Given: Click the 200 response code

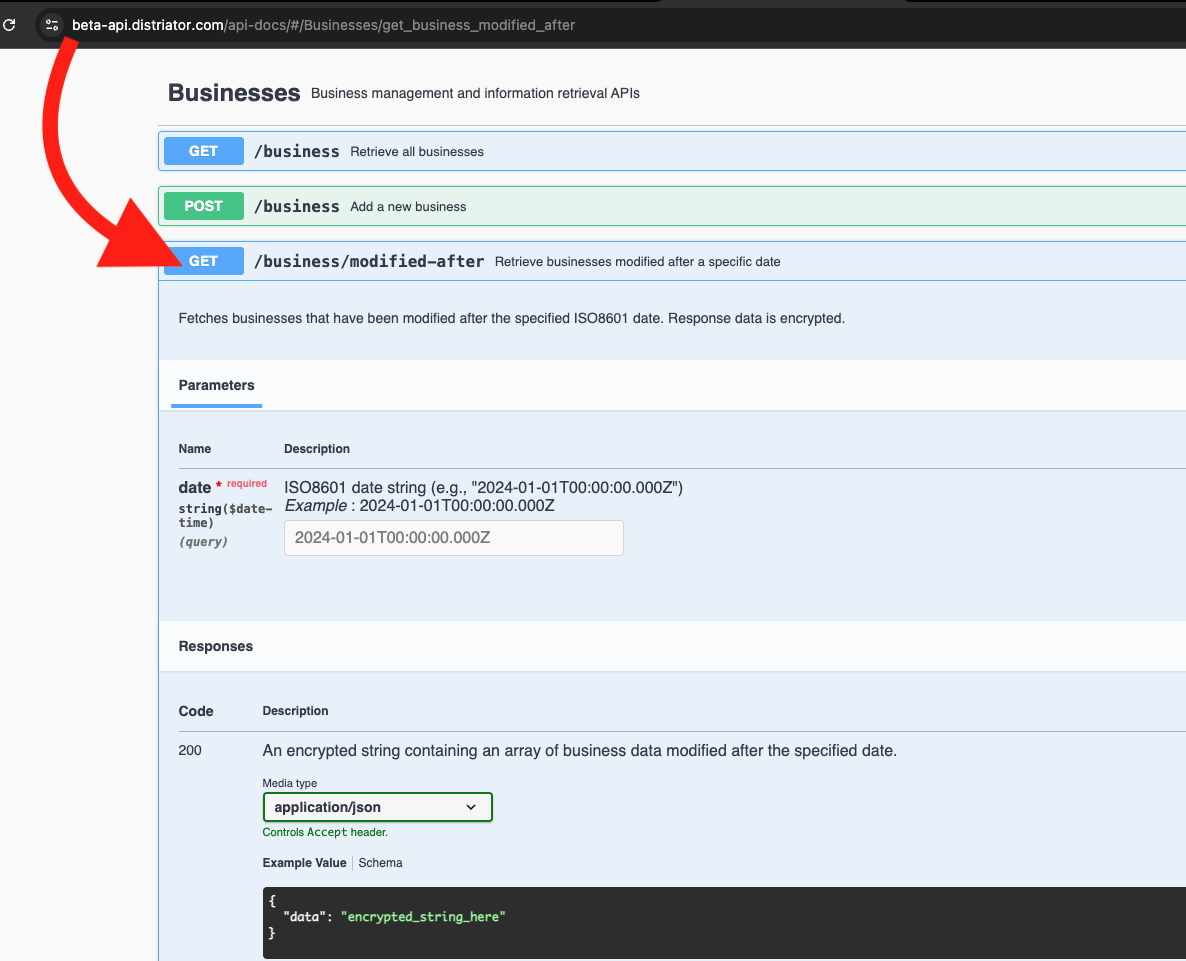Looking at the screenshot, I should (190, 750).
